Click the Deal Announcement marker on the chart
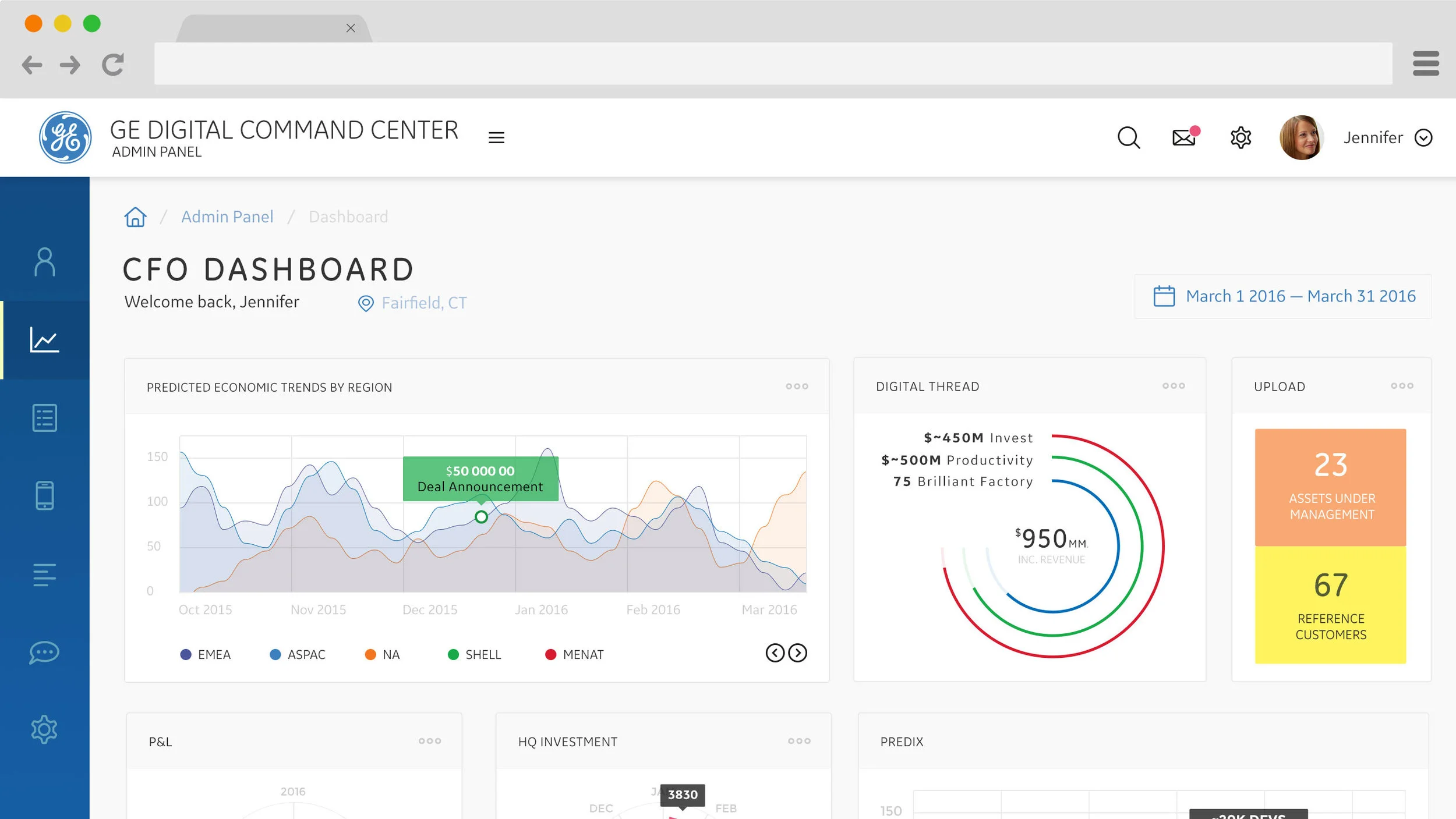This screenshot has height=819, width=1456. pos(481,516)
